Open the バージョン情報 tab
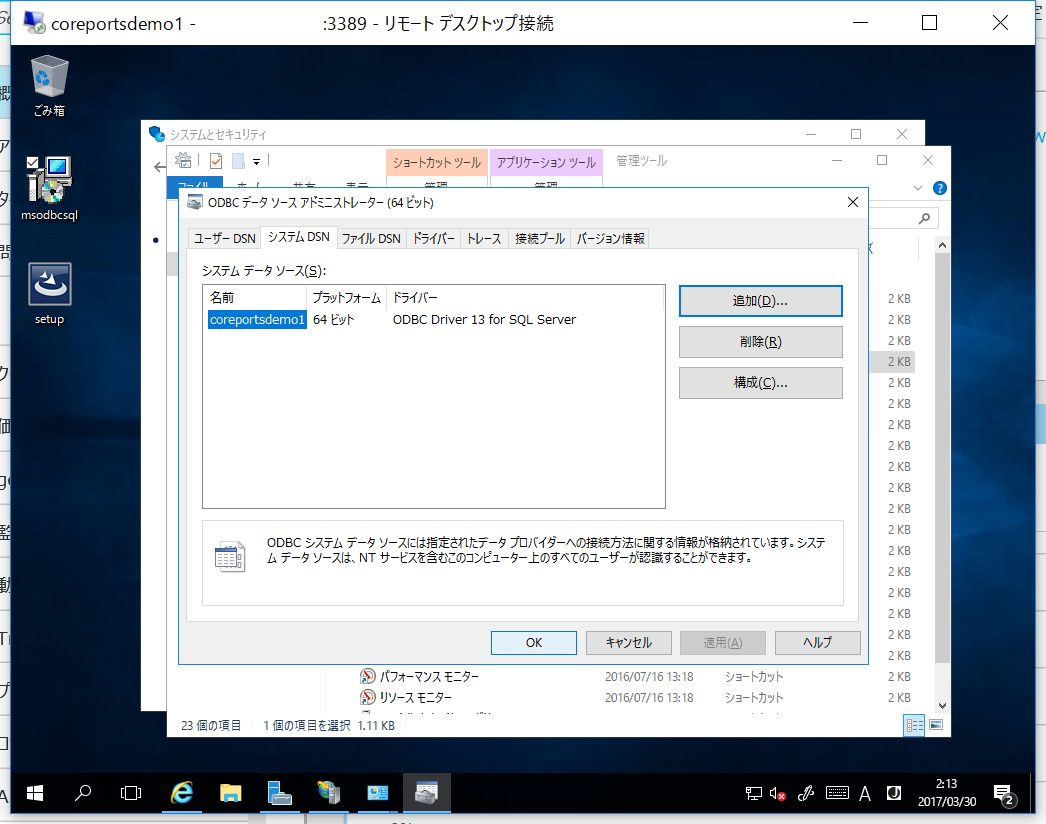 [610, 238]
